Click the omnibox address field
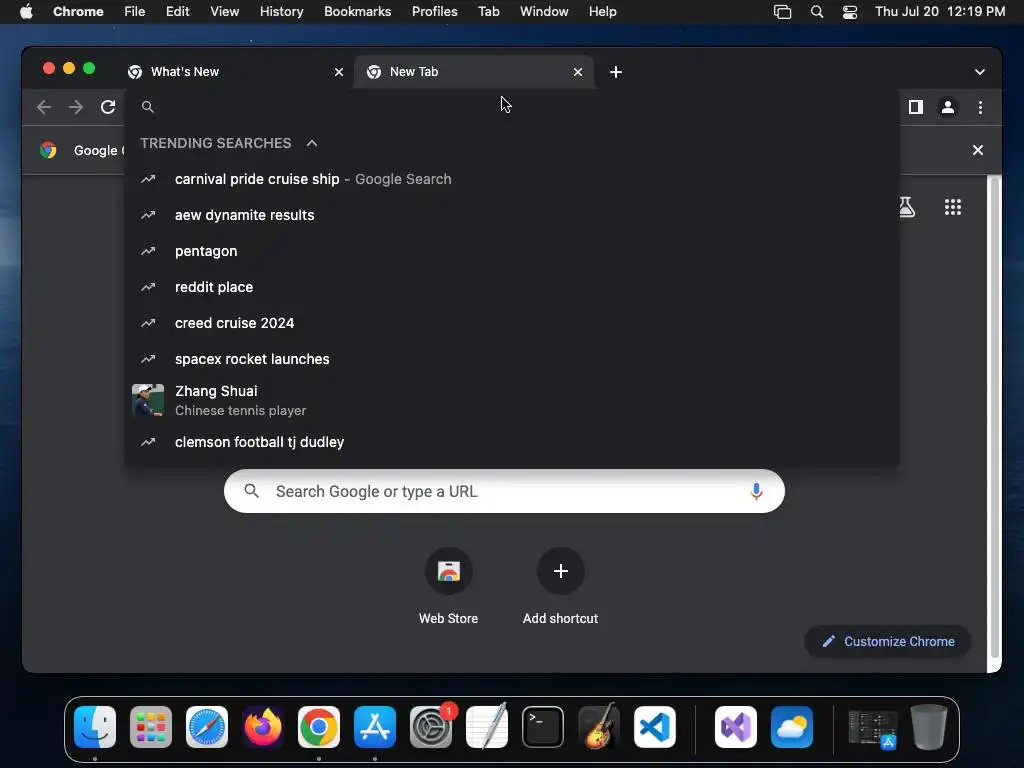This screenshot has height=768, width=1024. [x=512, y=106]
